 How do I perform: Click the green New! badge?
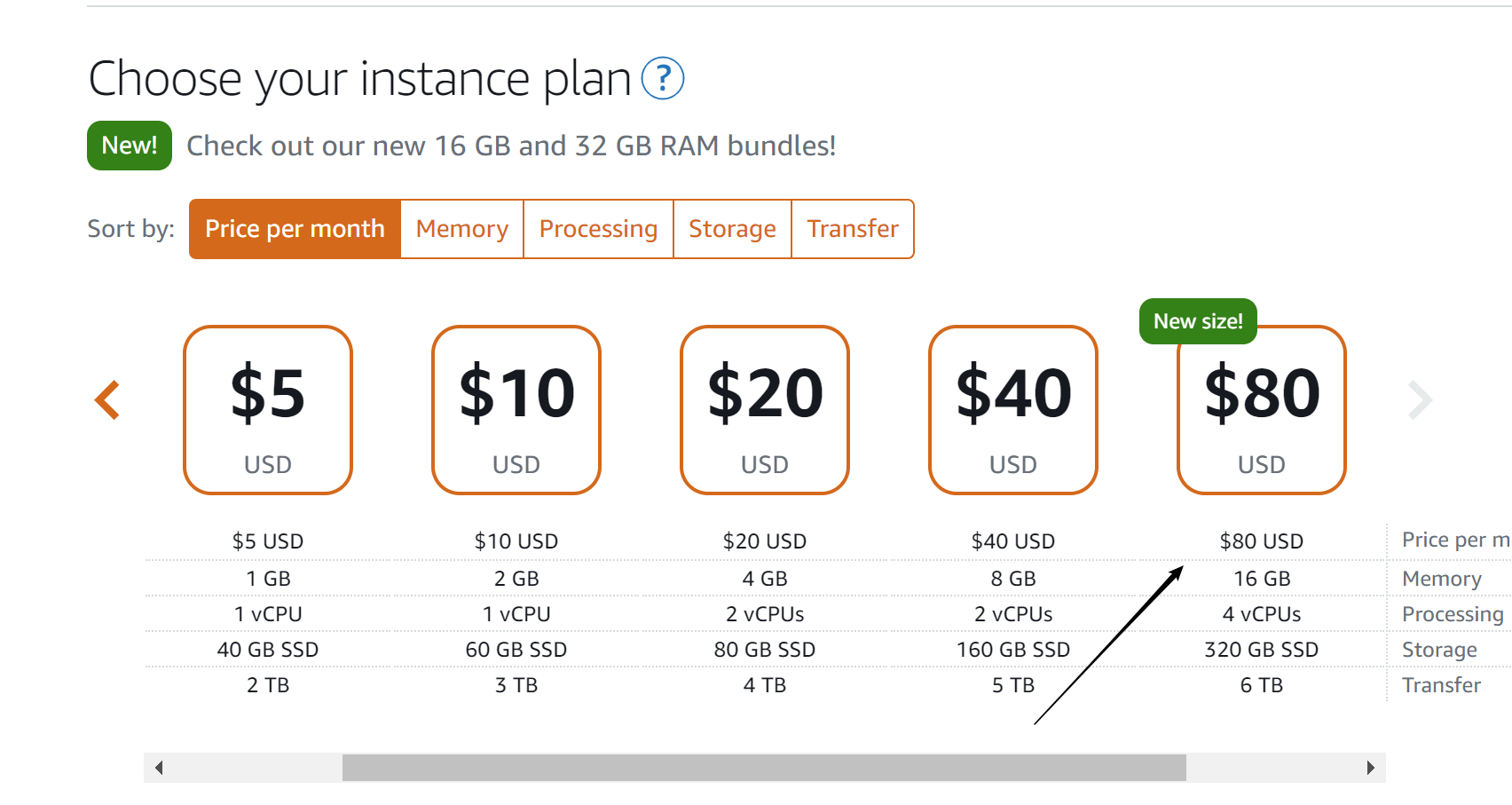[x=130, y=146]
